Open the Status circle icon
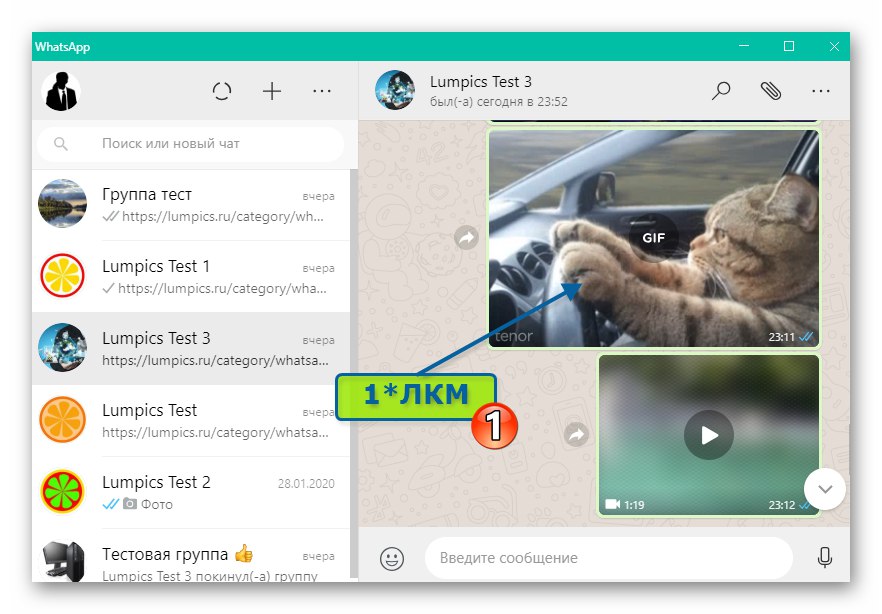Image resolution: width=882 pixels, height=614 pixels. pyautogui.click(x=222, y=91)
